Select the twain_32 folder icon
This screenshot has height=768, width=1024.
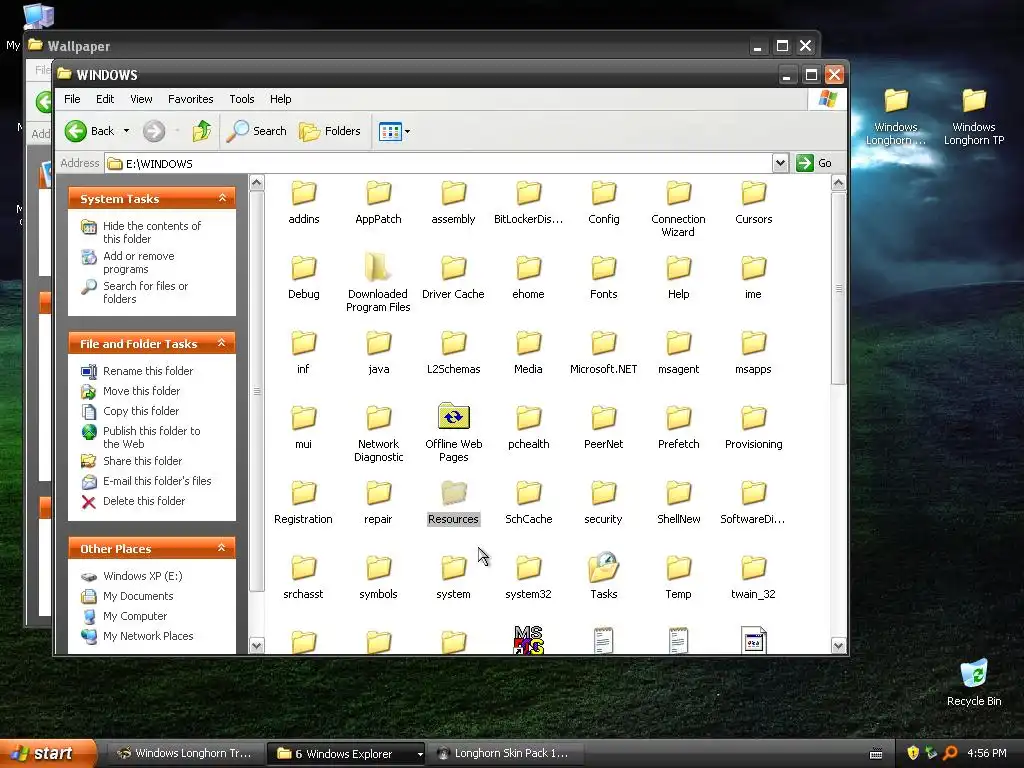coord(754,568)
